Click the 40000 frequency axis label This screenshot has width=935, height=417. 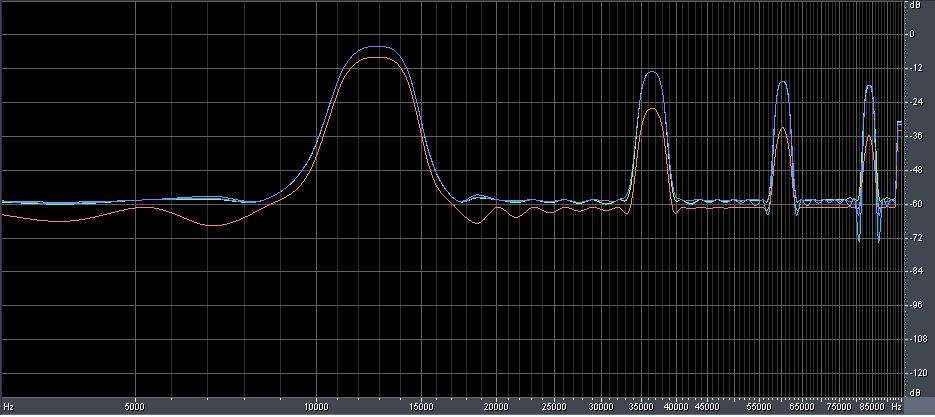677,406
